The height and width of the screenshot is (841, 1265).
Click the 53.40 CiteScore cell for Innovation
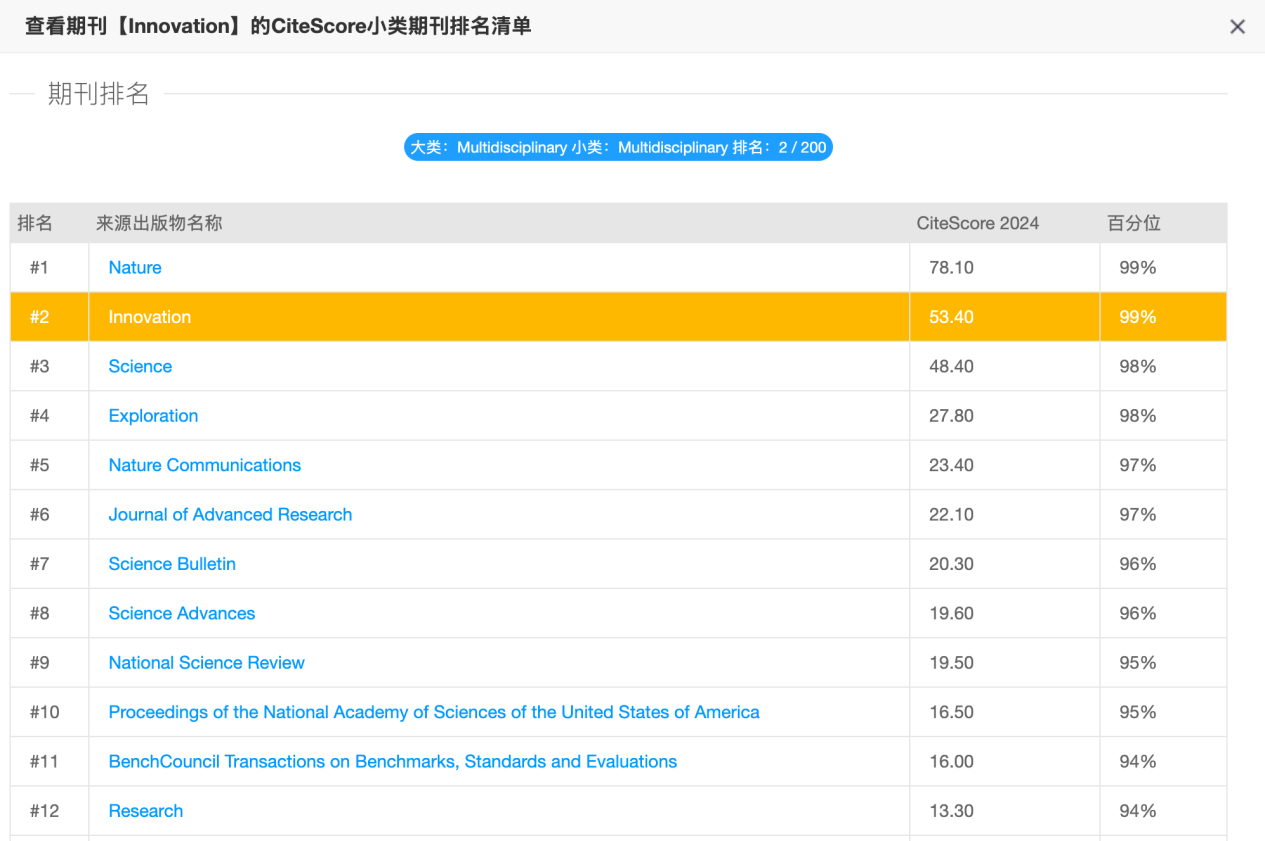(951, 317)
